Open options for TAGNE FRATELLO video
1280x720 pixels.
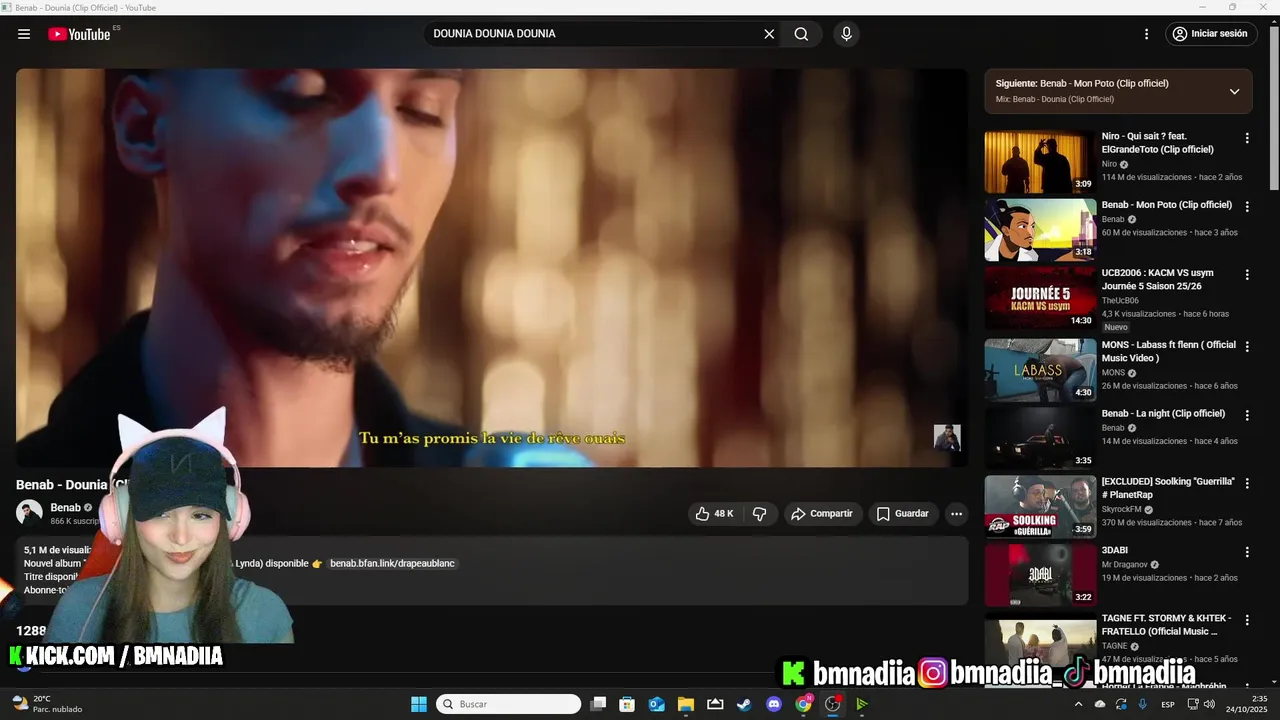click(x=1247, y=620)
